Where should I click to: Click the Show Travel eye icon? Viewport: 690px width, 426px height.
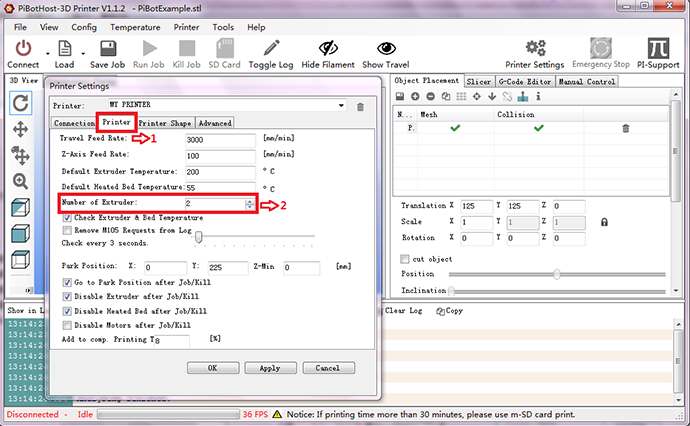tap(386, 48)
